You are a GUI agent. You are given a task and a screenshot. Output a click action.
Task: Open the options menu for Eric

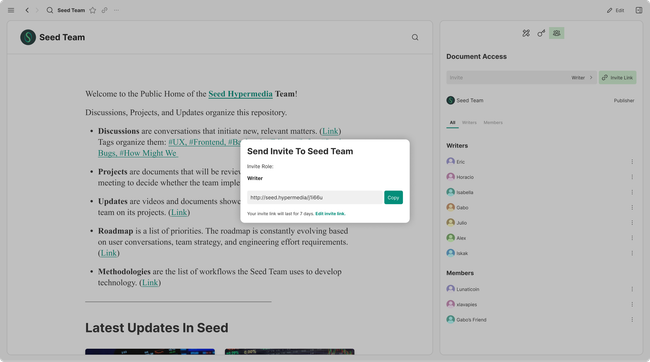632,162
